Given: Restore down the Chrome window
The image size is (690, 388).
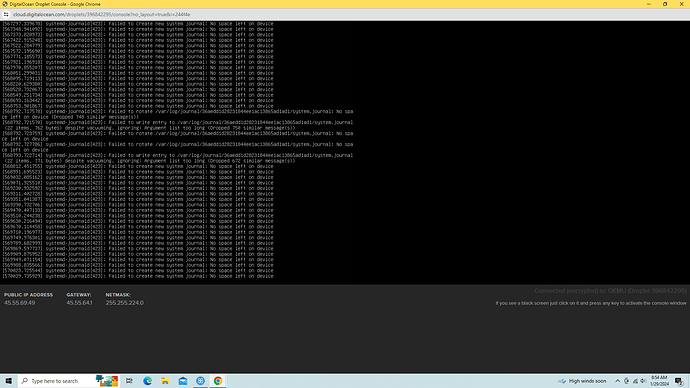Looking at the screenshot, I should click(x=665, y=4).
